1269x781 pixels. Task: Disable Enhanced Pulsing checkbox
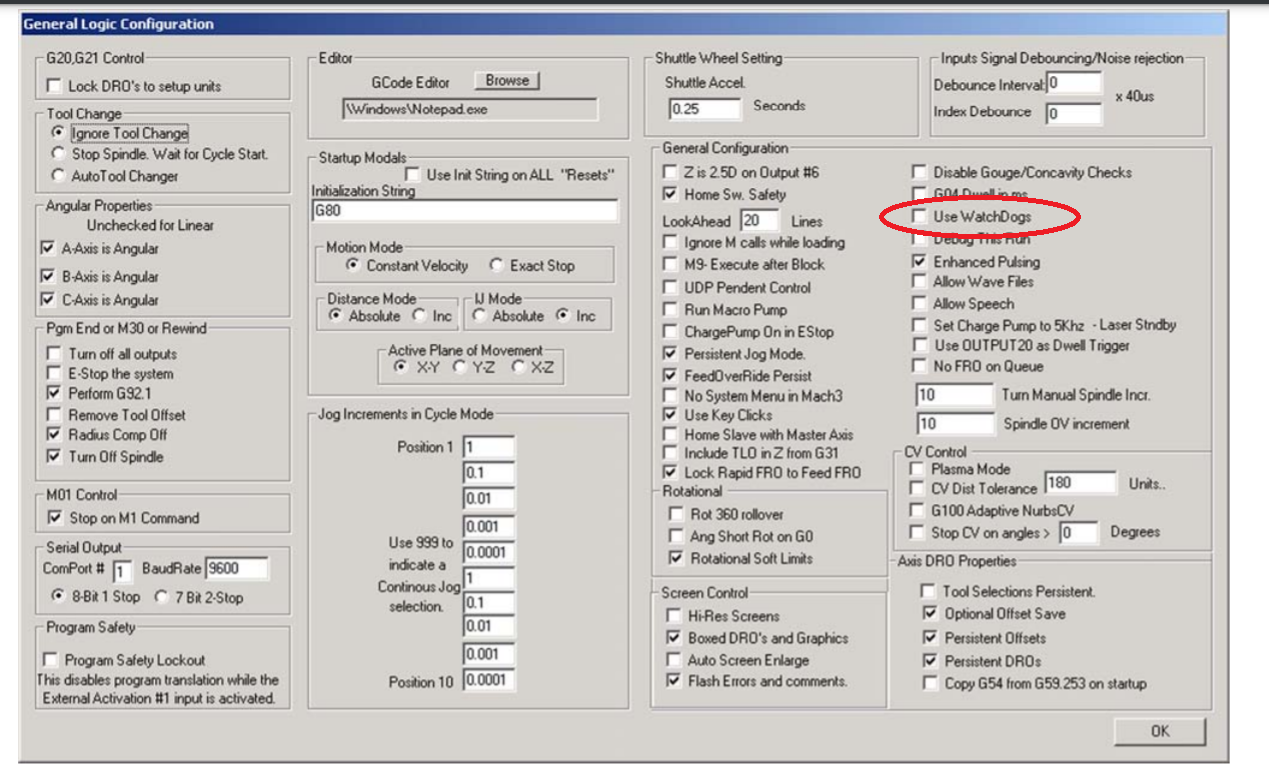(919, 262)
